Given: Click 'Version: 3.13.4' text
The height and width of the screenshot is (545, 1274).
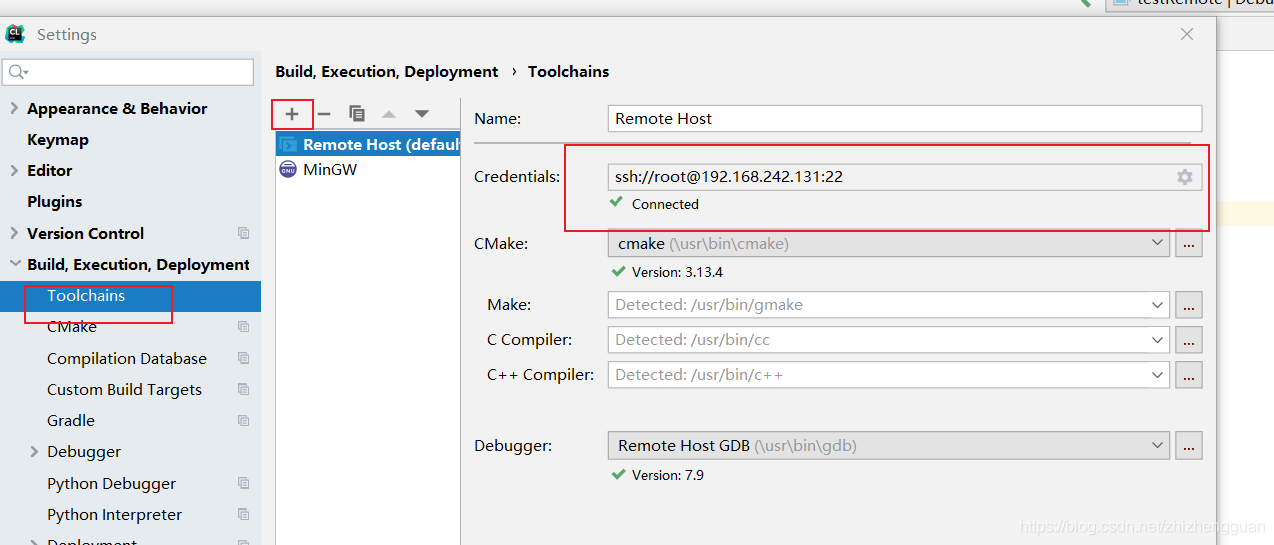Looking at the screenshot, I should tap(677, 272).
